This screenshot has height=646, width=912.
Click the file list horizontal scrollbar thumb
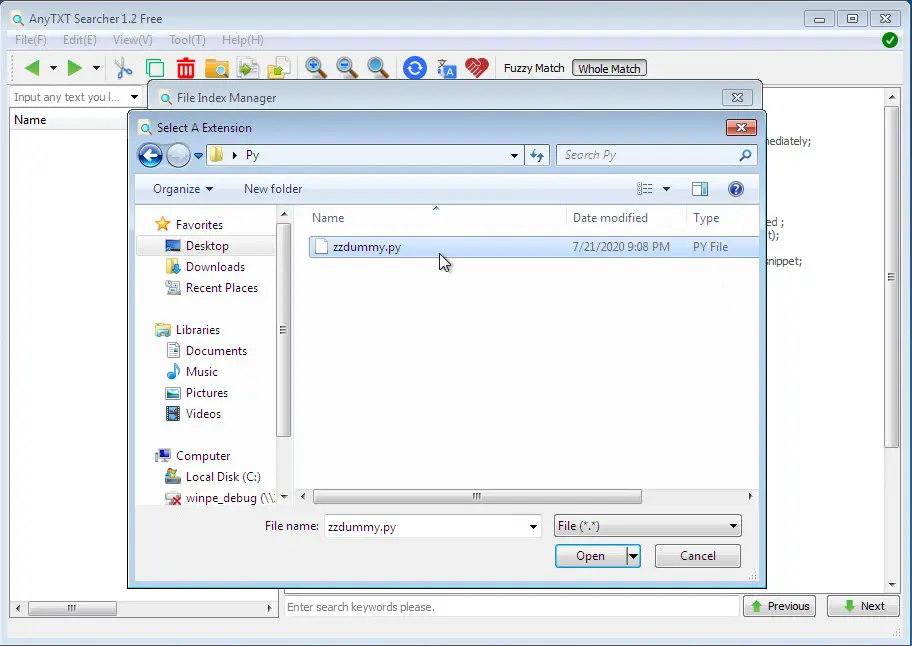pos(477,497)
